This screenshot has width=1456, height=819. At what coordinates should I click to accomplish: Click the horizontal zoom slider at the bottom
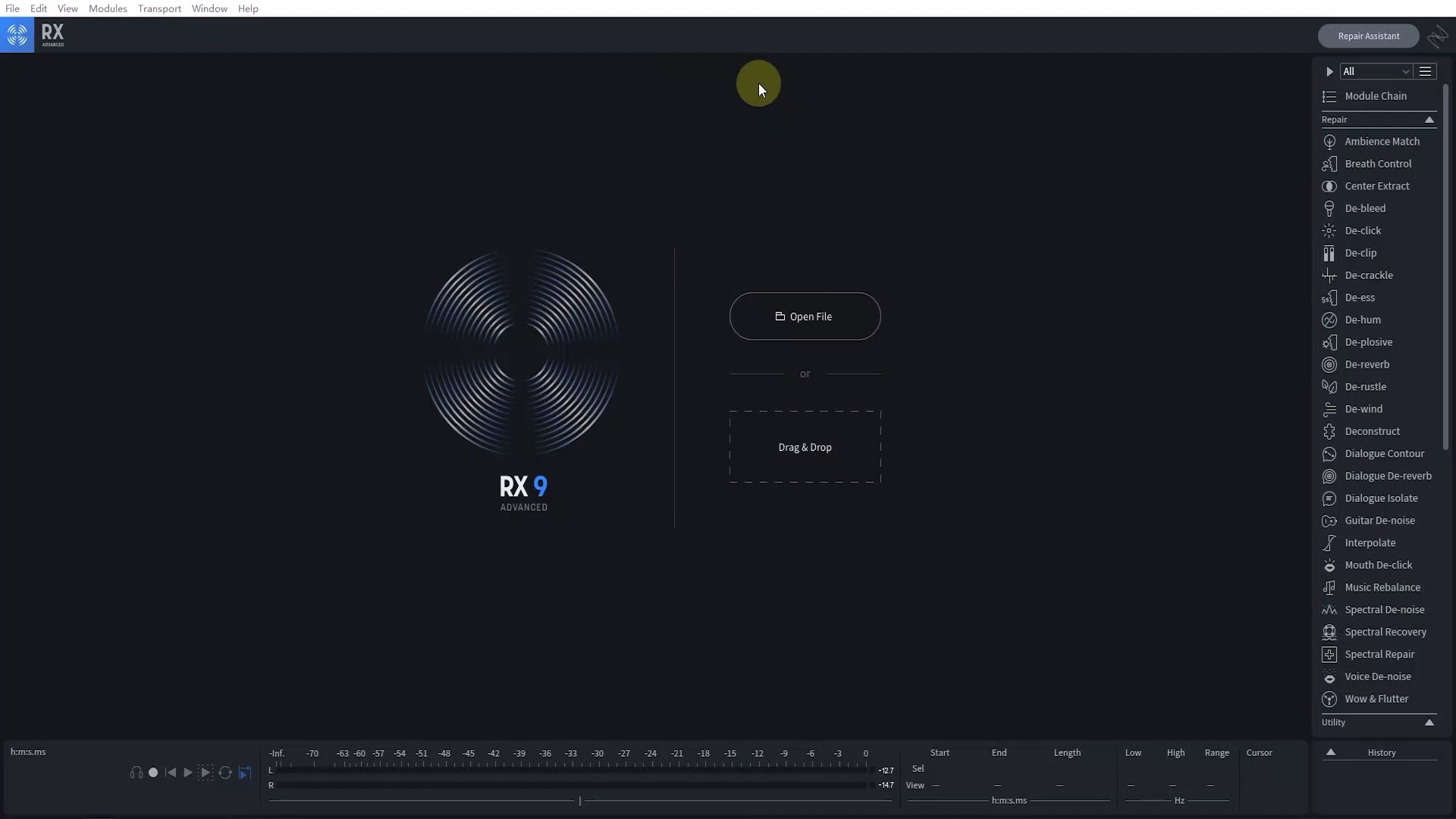(x=579, y=800)
